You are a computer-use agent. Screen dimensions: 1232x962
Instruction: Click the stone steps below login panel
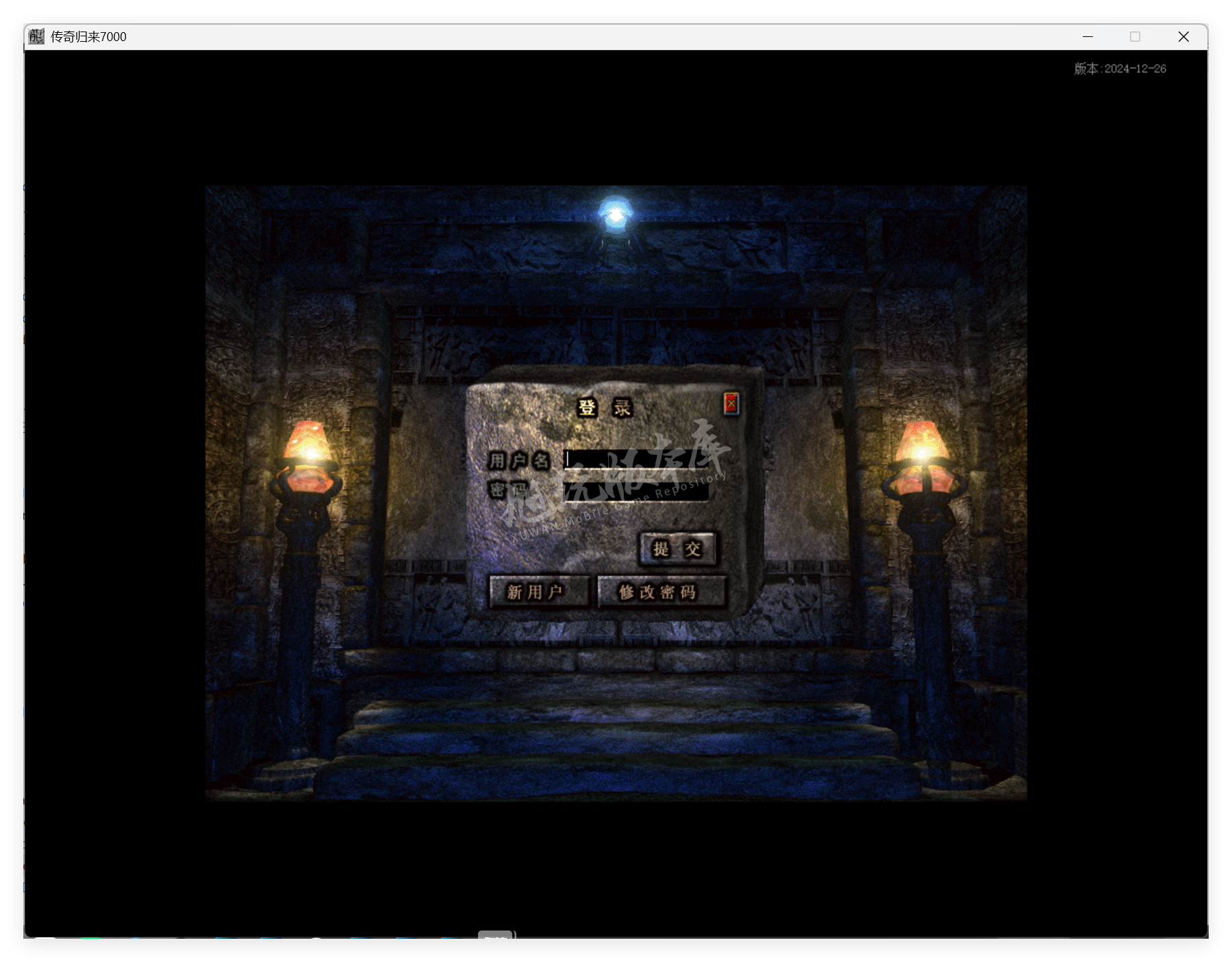point(616,739)
